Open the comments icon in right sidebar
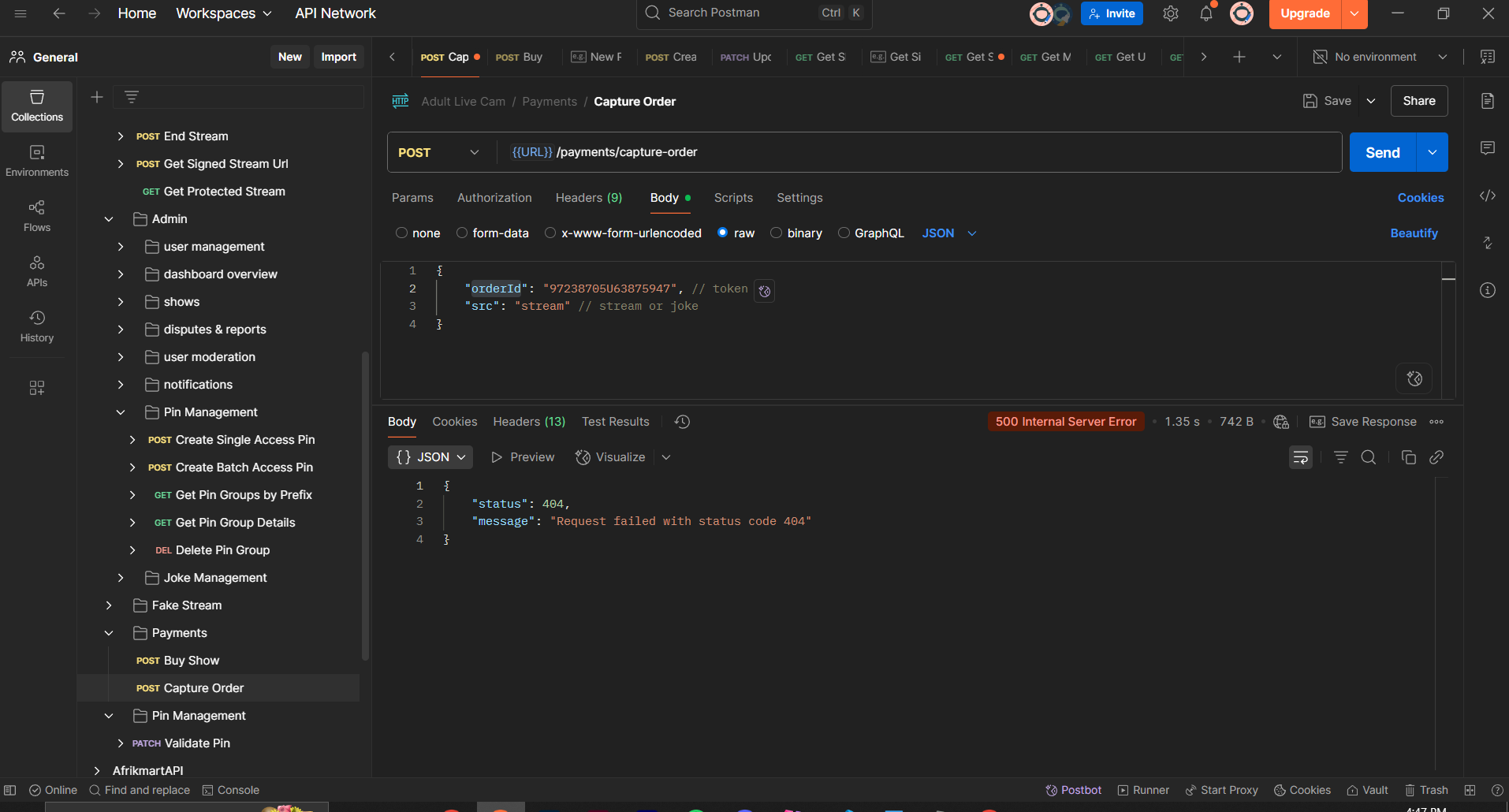This screenshot has width=1509, height=812. [1488, 148]
